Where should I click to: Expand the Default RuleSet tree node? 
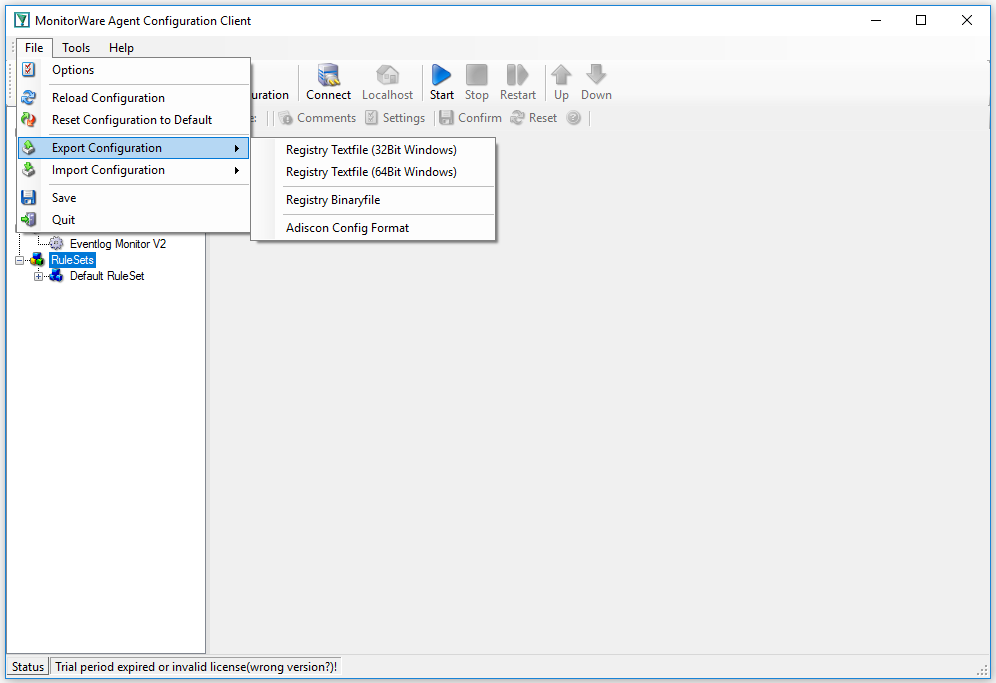[39, 276]
